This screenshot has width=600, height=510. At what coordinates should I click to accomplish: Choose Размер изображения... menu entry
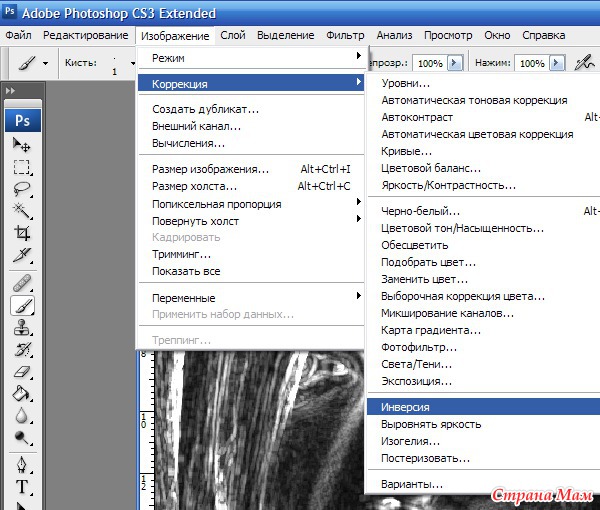(x=210, y=169)
